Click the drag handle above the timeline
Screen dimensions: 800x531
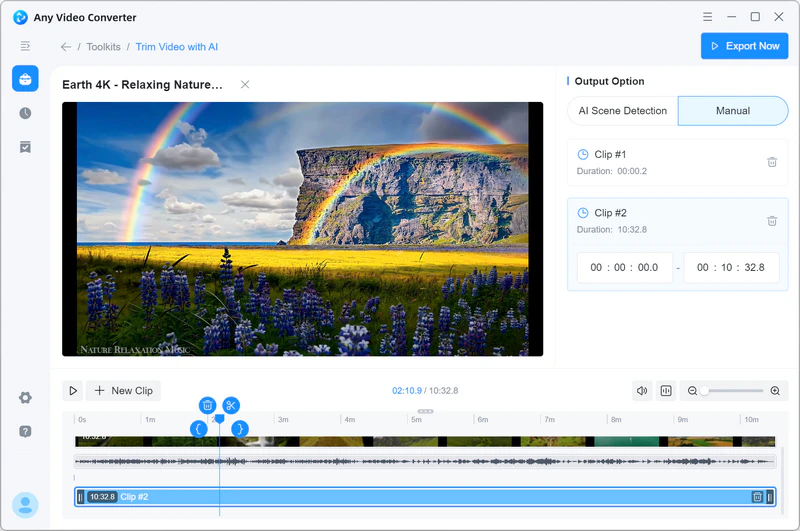coord(425,411)
